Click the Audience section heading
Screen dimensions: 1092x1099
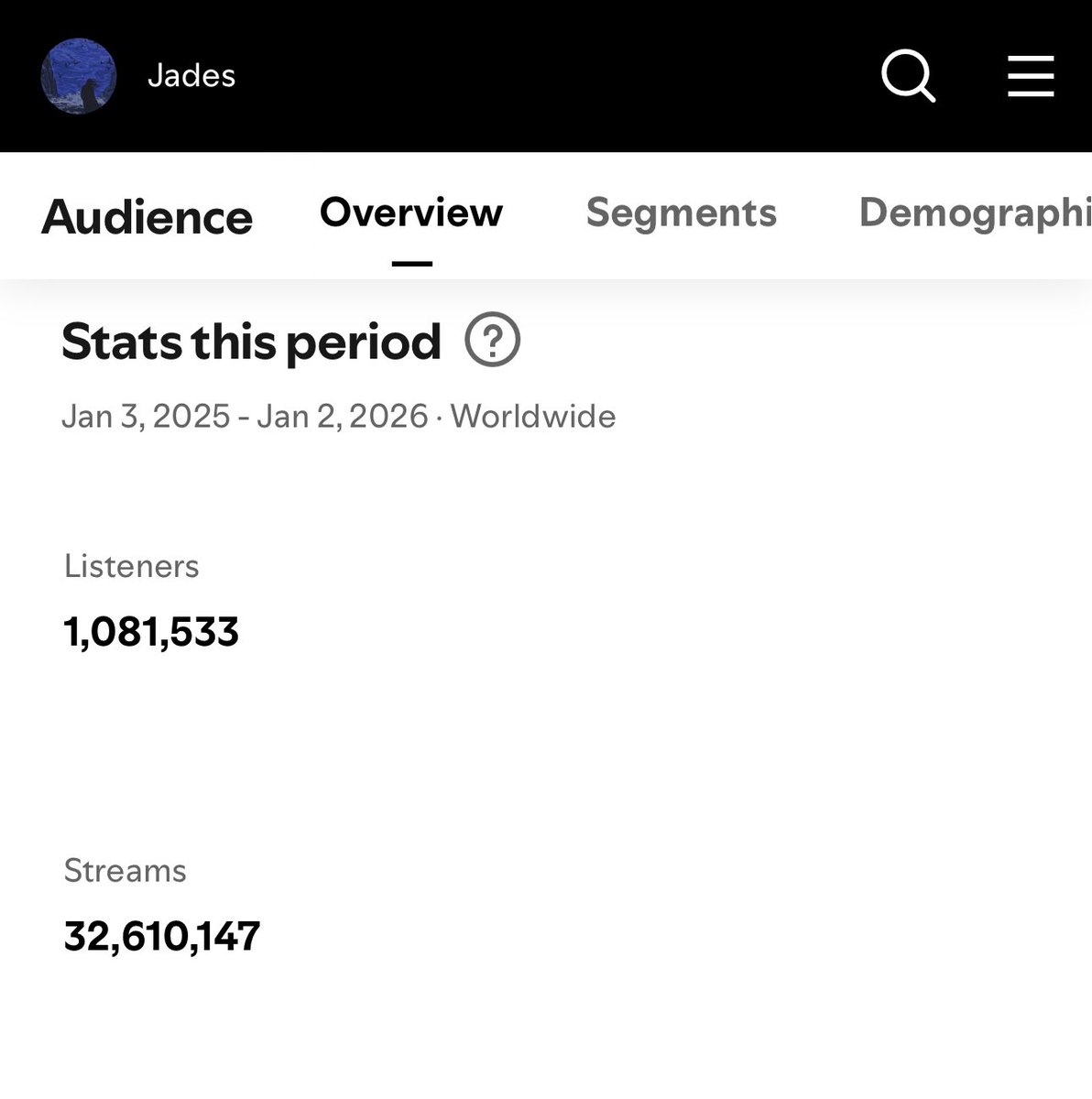point(147,217)
